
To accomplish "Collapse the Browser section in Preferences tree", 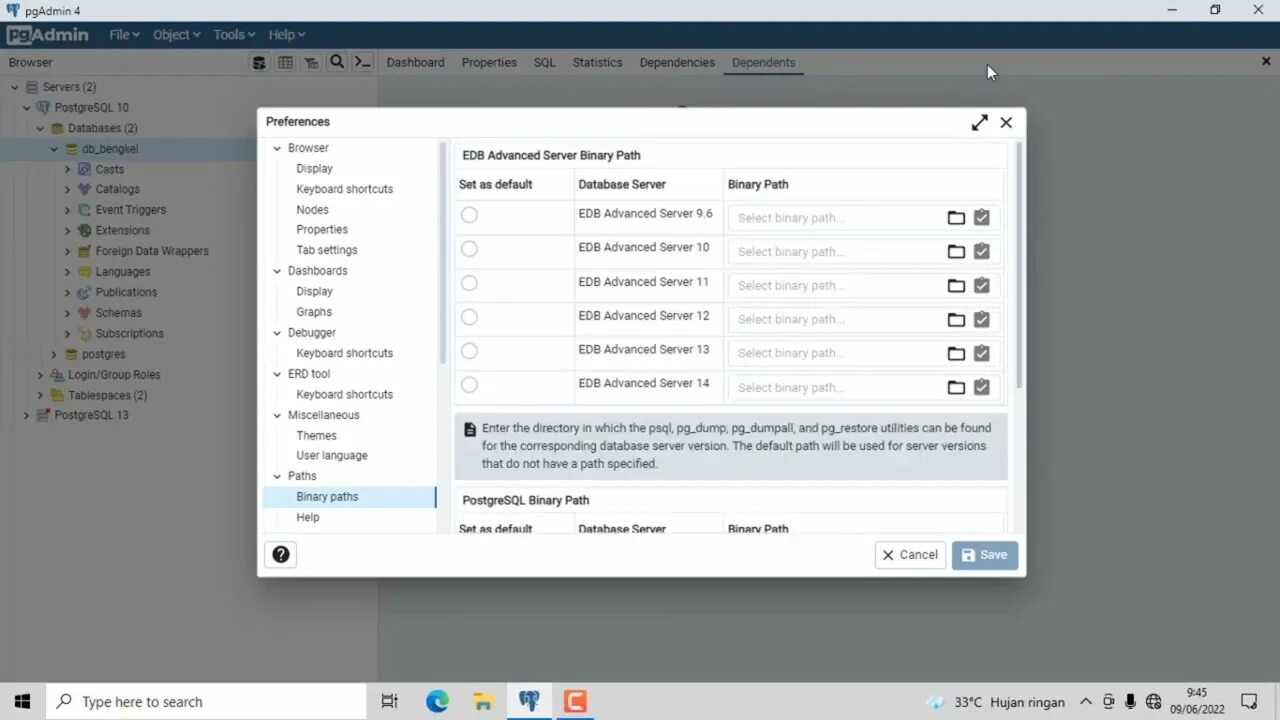I will [277, 148].
